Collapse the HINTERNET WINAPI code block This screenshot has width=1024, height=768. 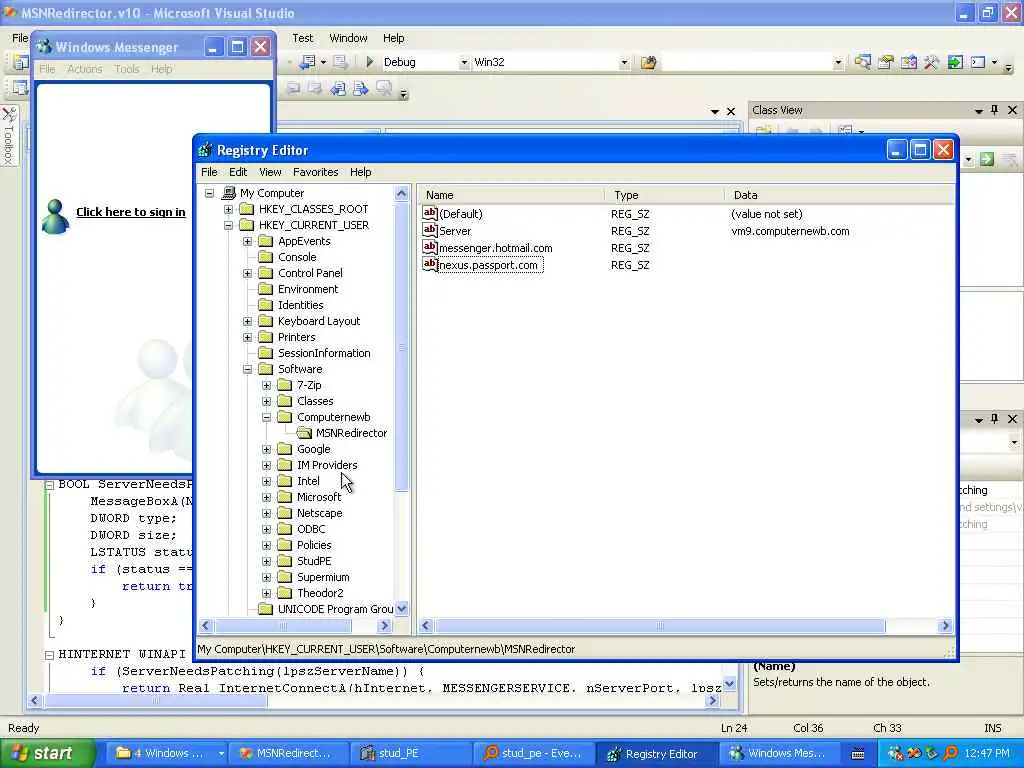tap(49, 654)
